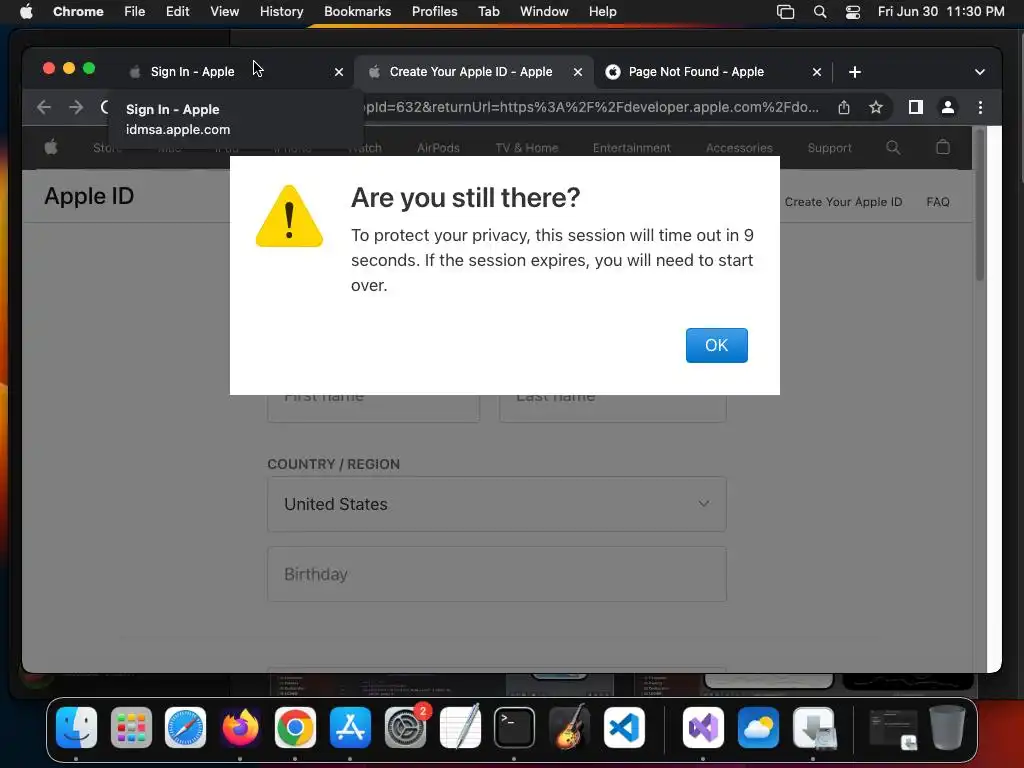The image size is (1024, 768).
Task: Click the date and time in menu bar
Action: pyautogui.click(x=940, y=11)
